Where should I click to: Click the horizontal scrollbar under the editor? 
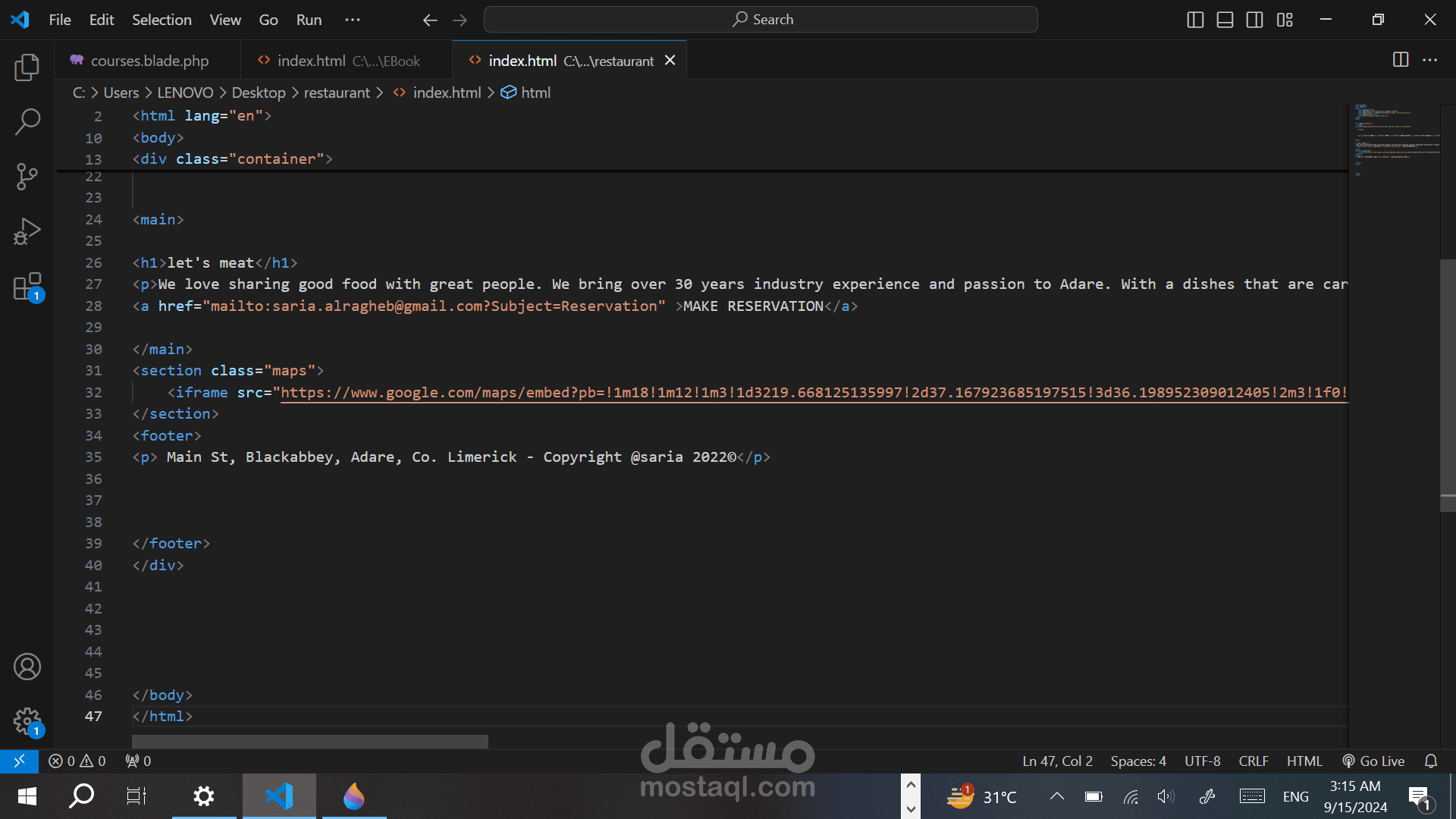tap(309, 741)
